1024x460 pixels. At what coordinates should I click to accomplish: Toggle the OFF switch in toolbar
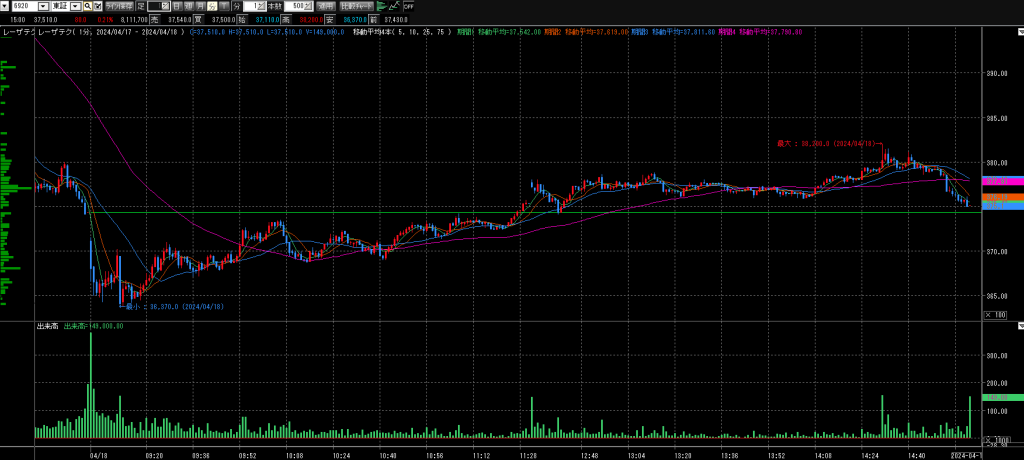click(408, 6)
